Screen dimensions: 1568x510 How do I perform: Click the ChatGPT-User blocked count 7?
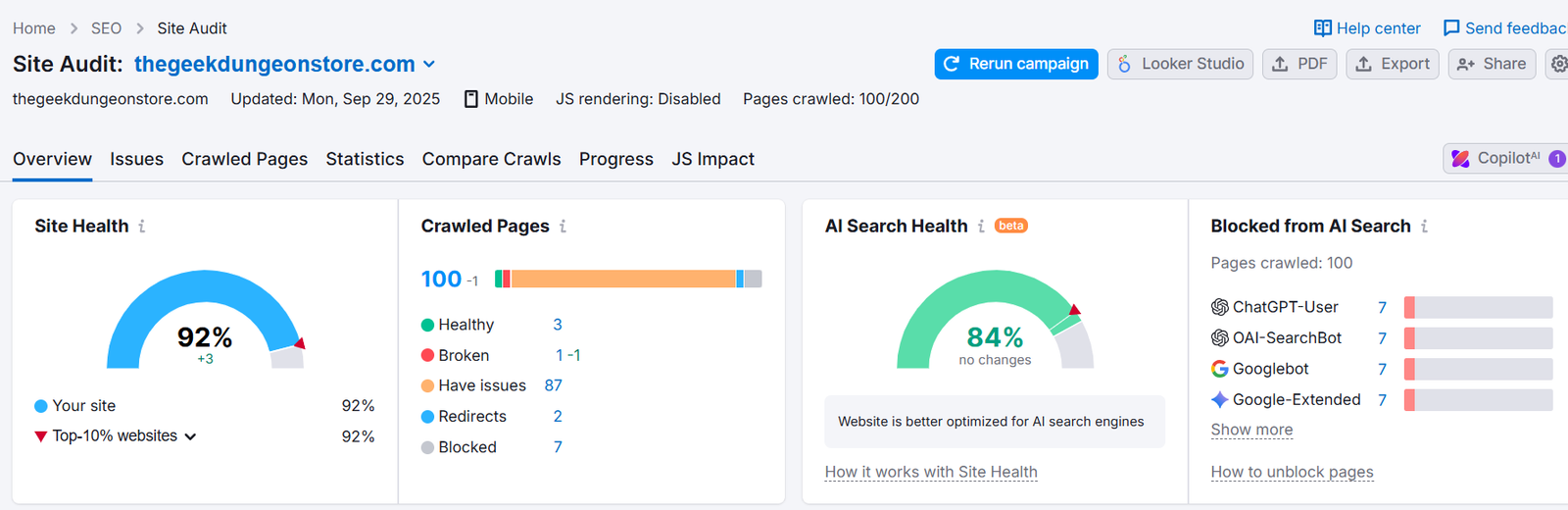(1382, 308)
